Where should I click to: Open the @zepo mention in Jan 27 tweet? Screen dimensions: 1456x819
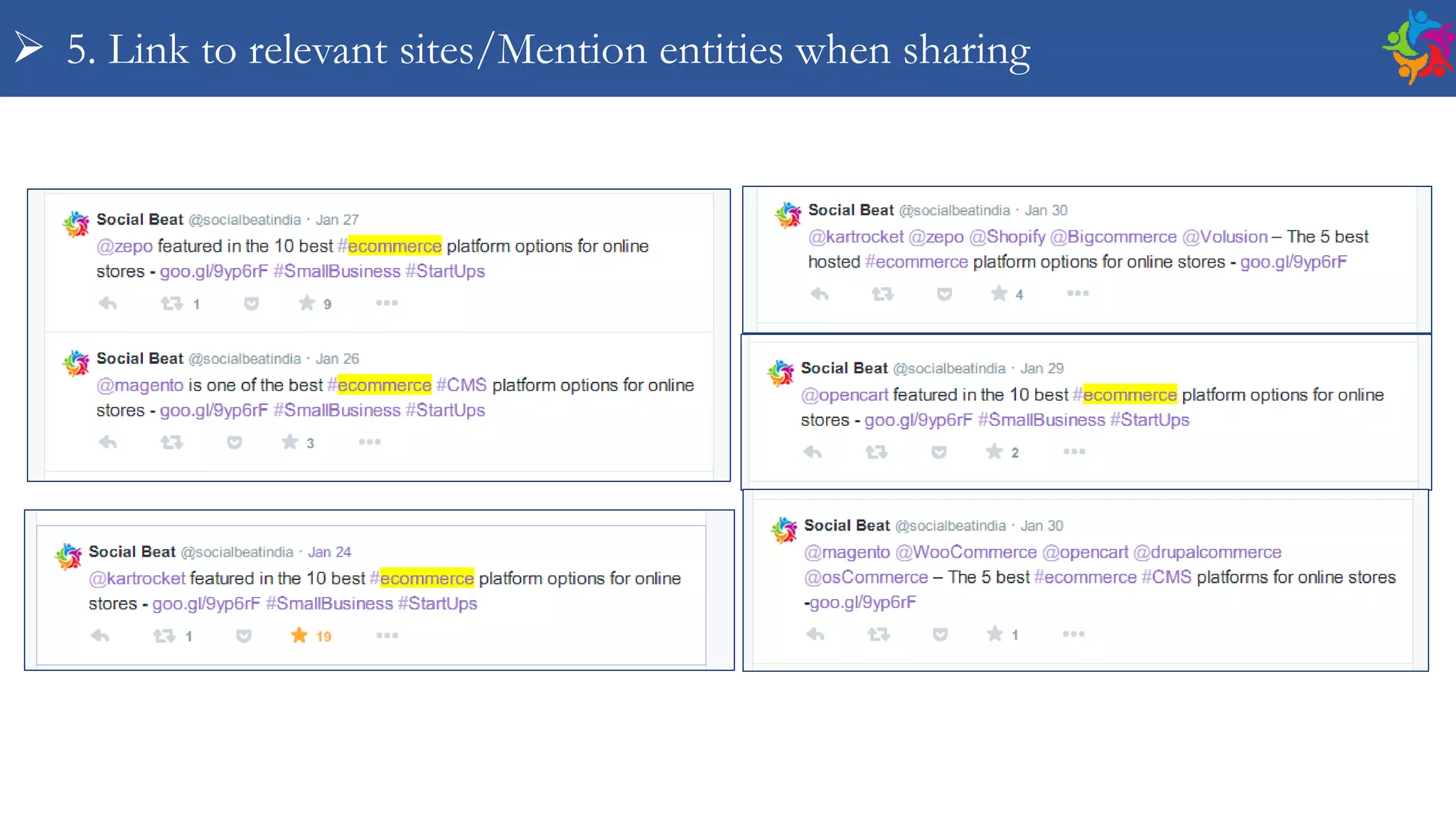tap(125, 247)
